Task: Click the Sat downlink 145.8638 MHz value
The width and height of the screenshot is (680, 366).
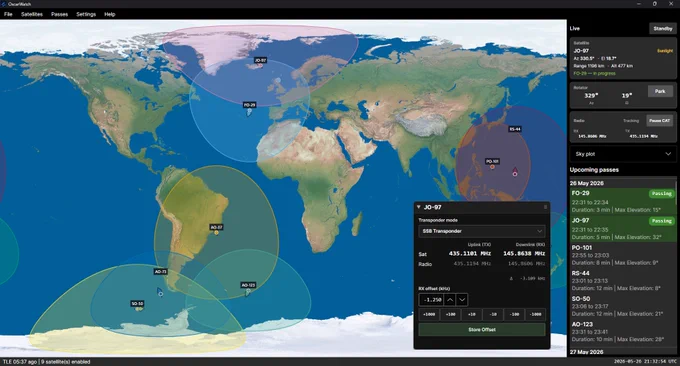Action: point(524,254)
